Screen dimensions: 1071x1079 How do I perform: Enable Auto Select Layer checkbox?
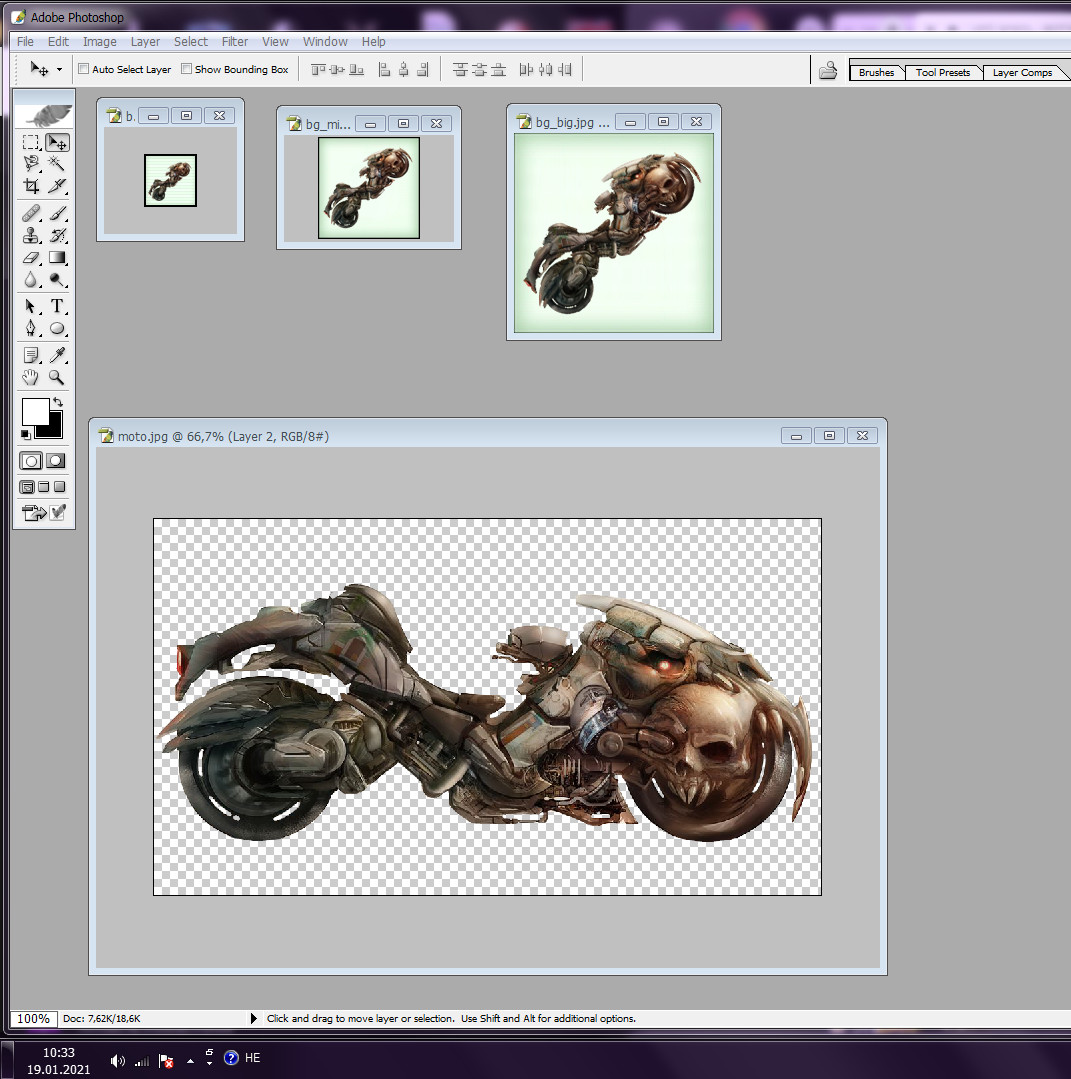tap(84, 69)
